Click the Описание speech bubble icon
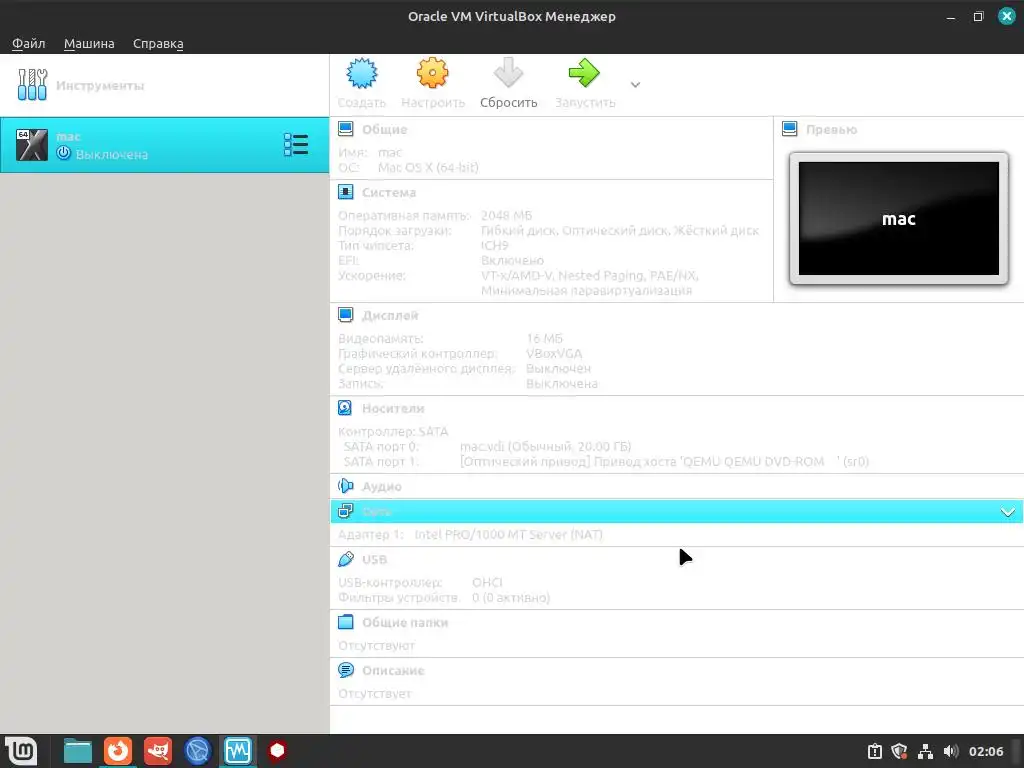The height and width of the screenshot is (768, 1024). 345,670
